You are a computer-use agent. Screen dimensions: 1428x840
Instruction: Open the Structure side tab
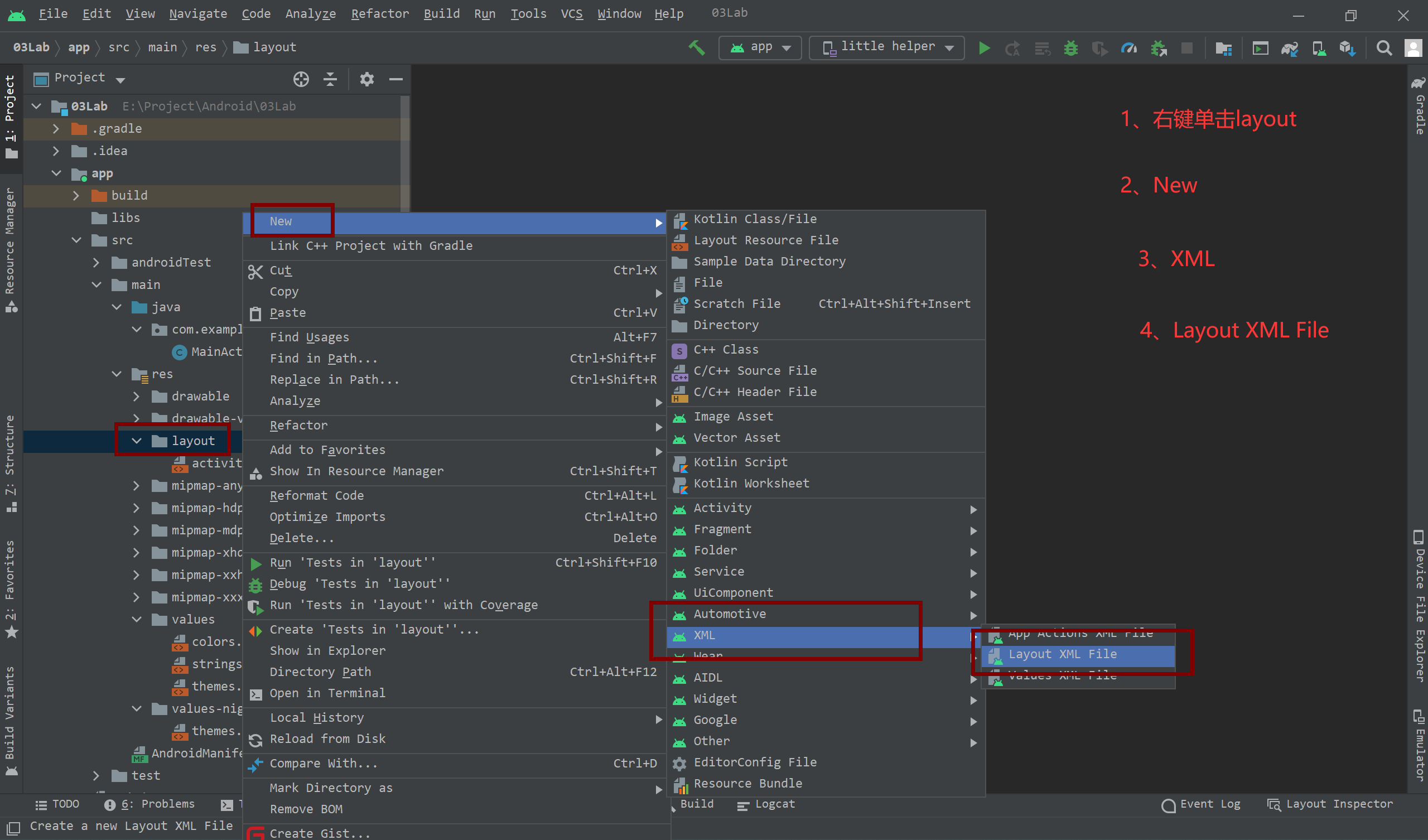click(x=10, y=463)
